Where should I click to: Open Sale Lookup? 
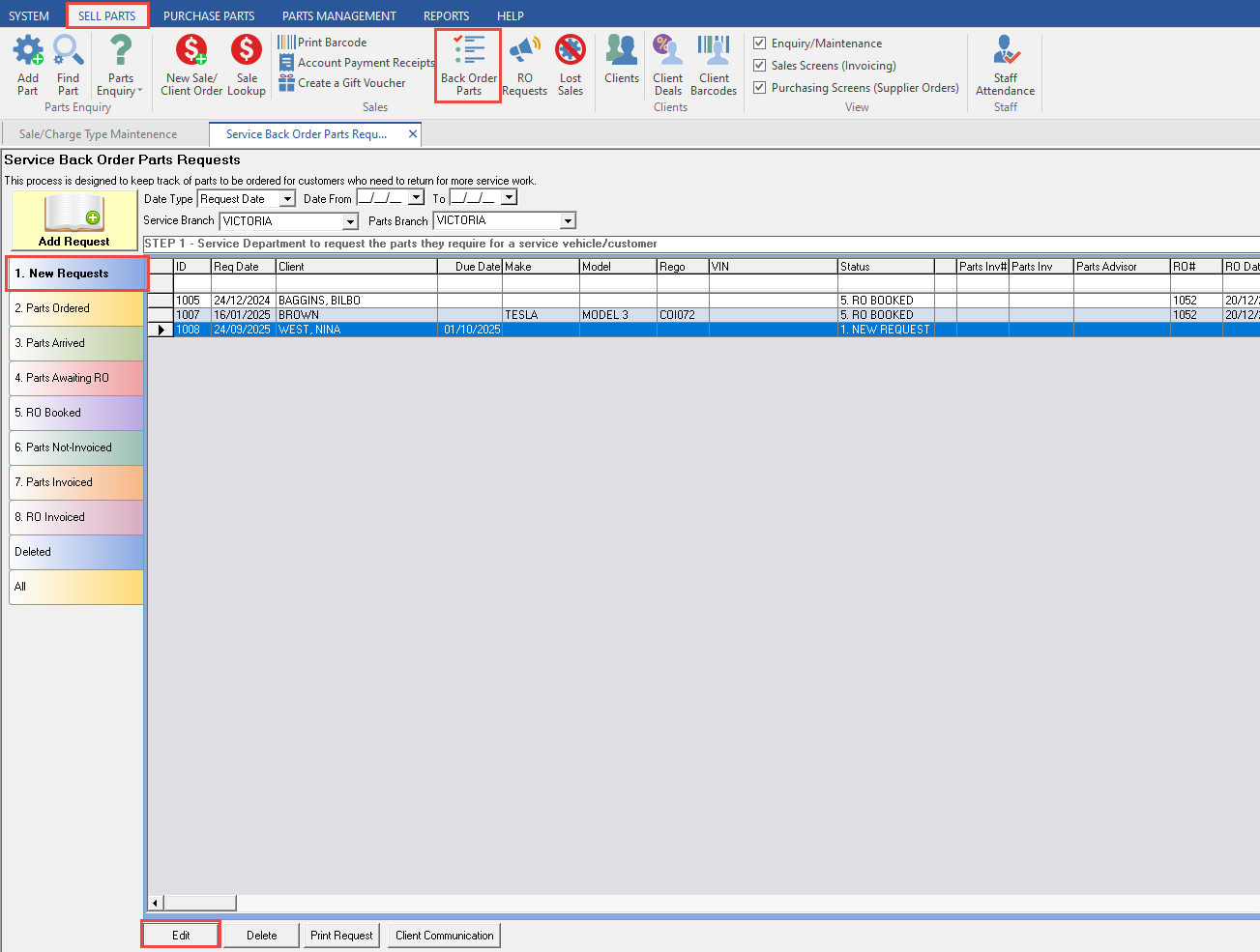[x=247, y=65]
